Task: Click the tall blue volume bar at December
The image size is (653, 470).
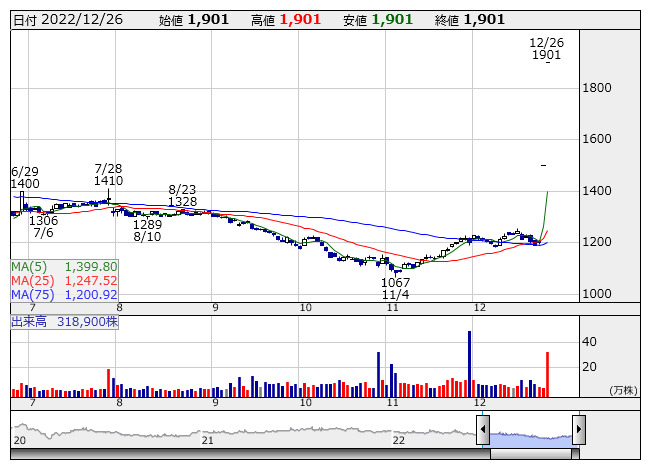Action: tap(469, 364)
